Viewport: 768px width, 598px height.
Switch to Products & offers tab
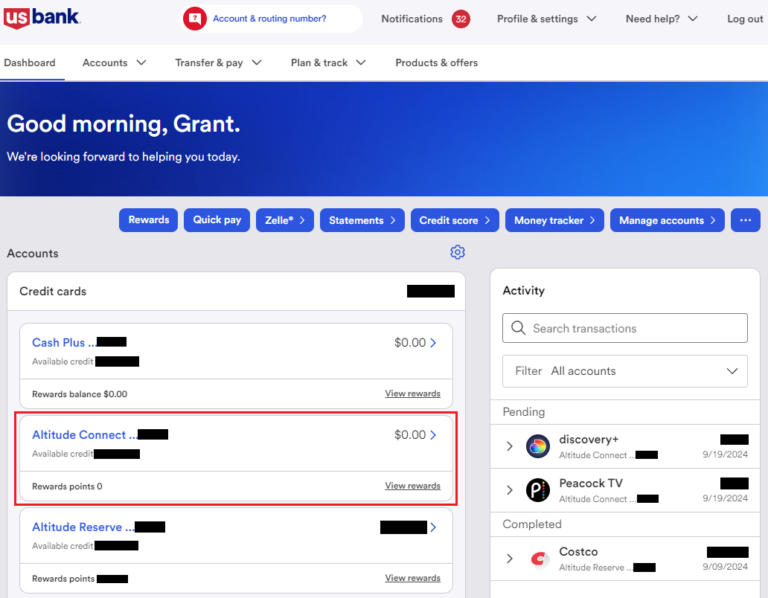pyautogui.click(x=436, y=63)
